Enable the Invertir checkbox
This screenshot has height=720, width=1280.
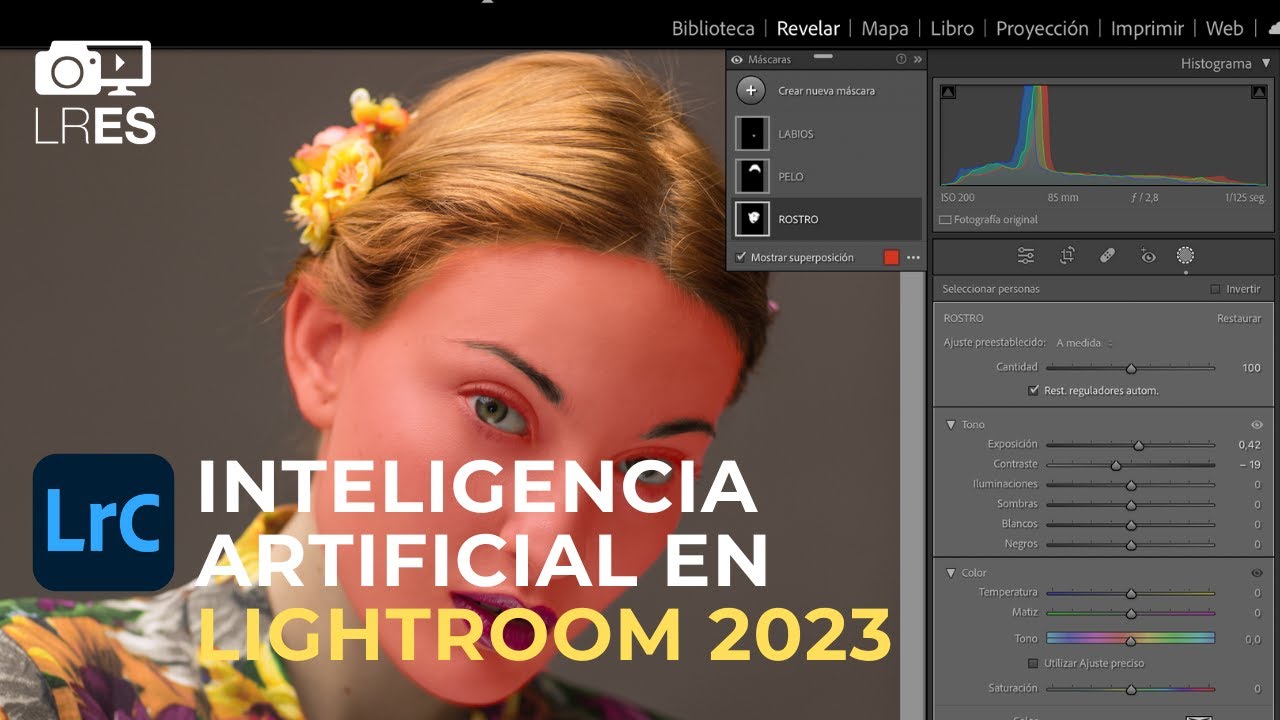(x=1215, y=289)
